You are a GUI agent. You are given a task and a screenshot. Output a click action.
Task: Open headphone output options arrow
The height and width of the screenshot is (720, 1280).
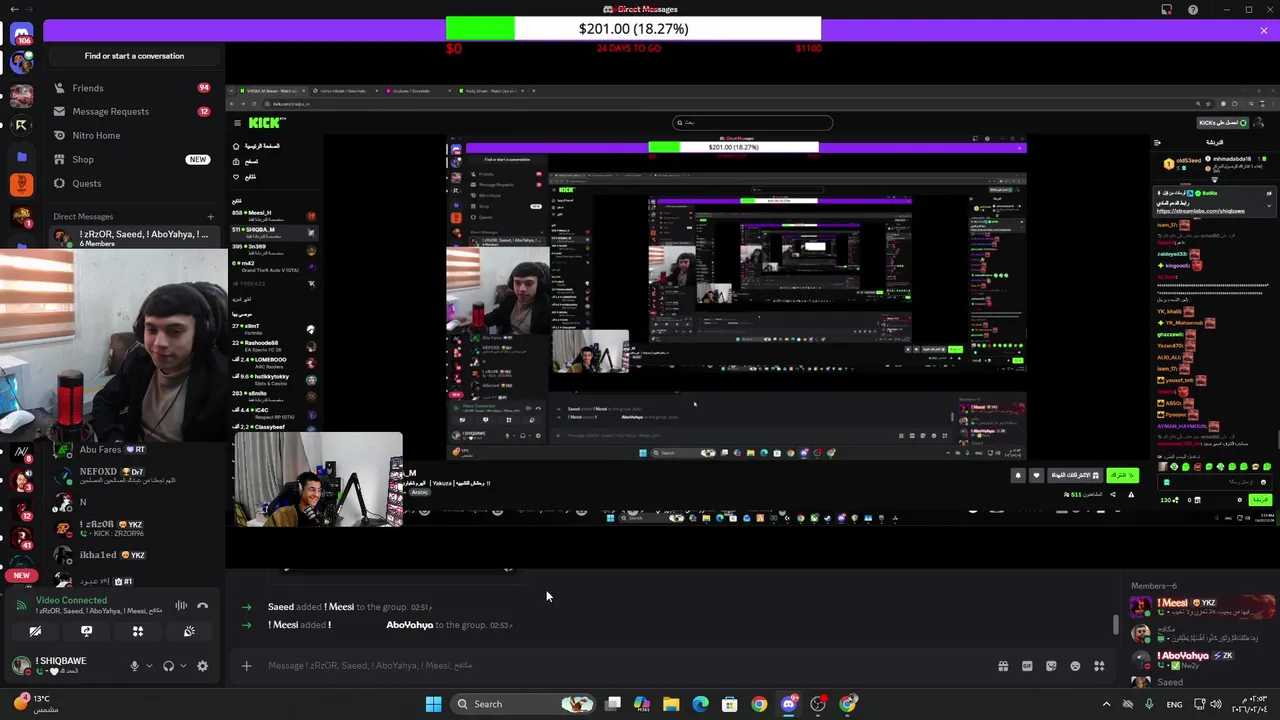click(x=183, y=666)
